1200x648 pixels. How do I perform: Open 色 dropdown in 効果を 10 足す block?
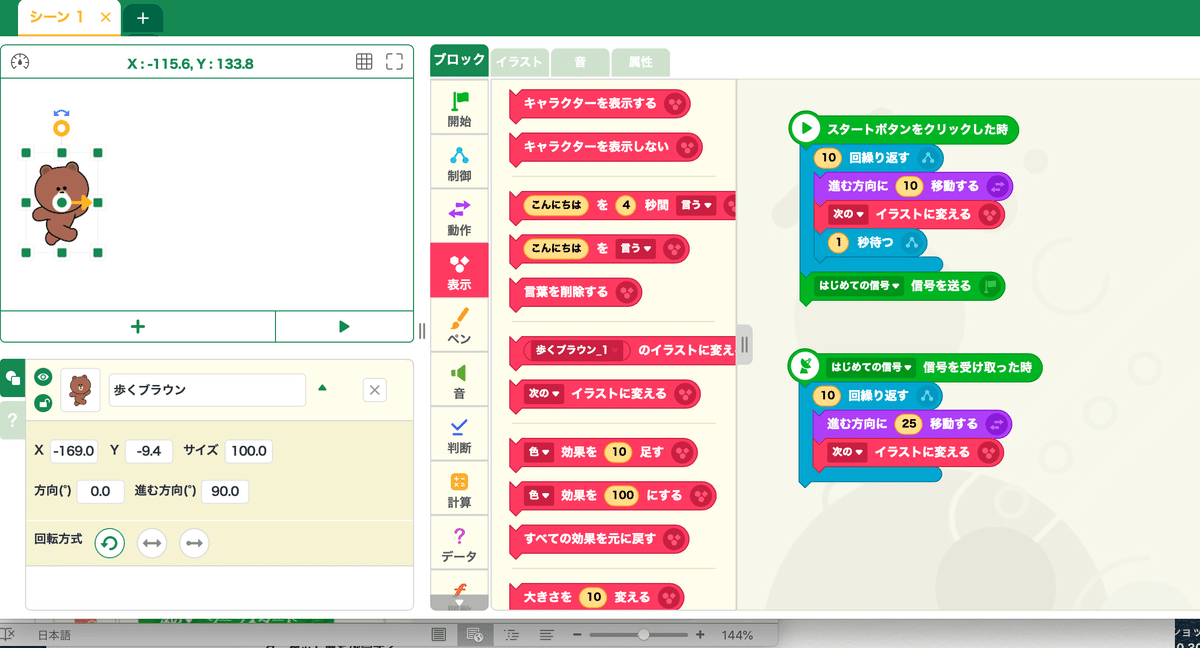click(x=539, y=452)
